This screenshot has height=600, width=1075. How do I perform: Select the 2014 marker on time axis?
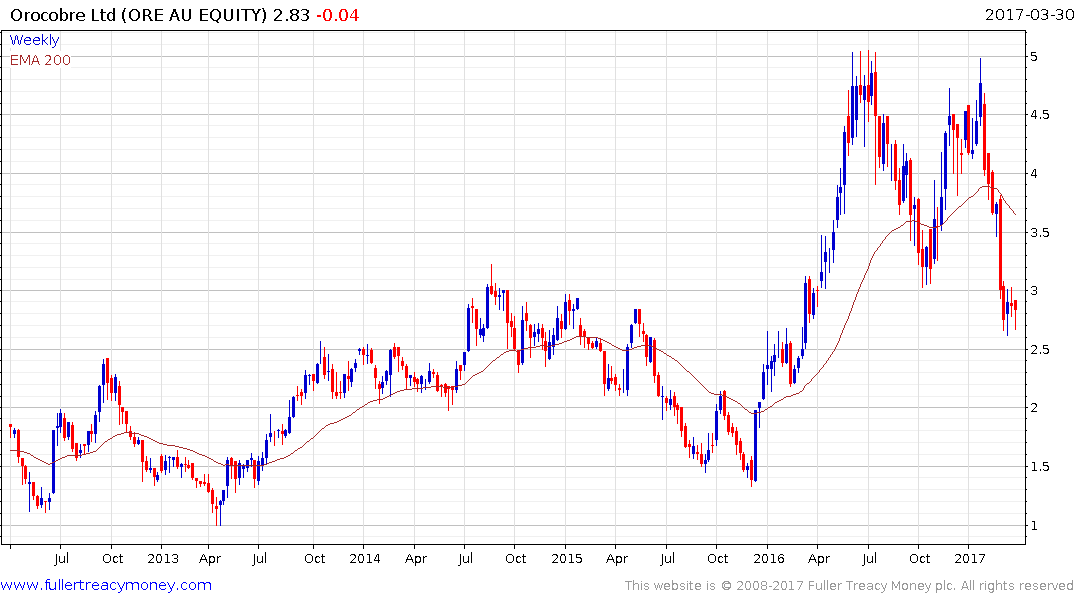(x=364, y=559)
